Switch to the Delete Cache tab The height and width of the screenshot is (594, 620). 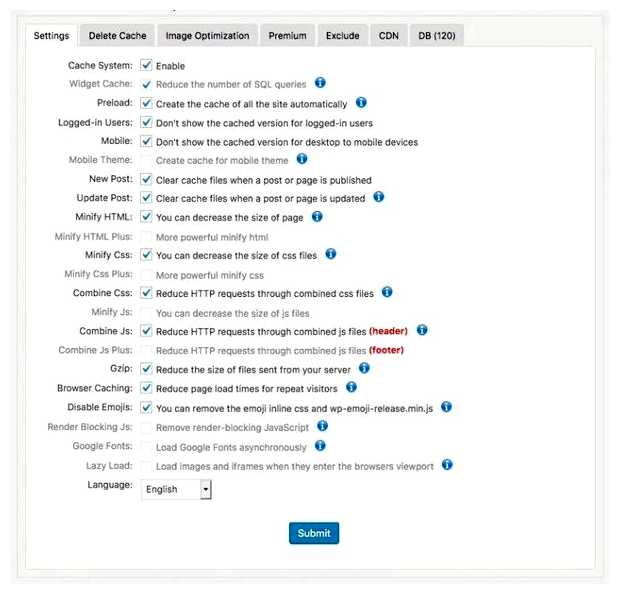(x=117, y=36)
